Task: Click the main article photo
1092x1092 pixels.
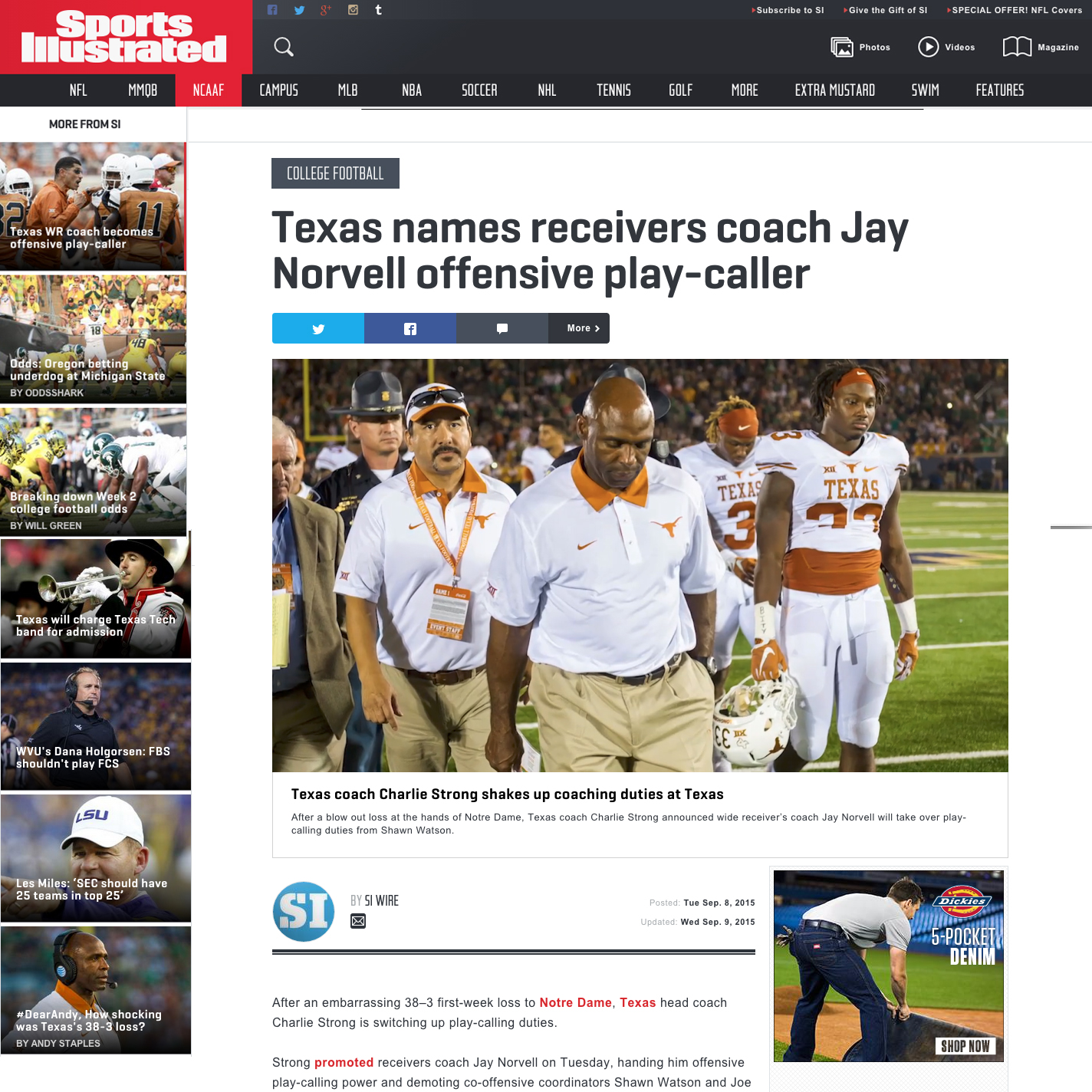Action: pos(640,565)
